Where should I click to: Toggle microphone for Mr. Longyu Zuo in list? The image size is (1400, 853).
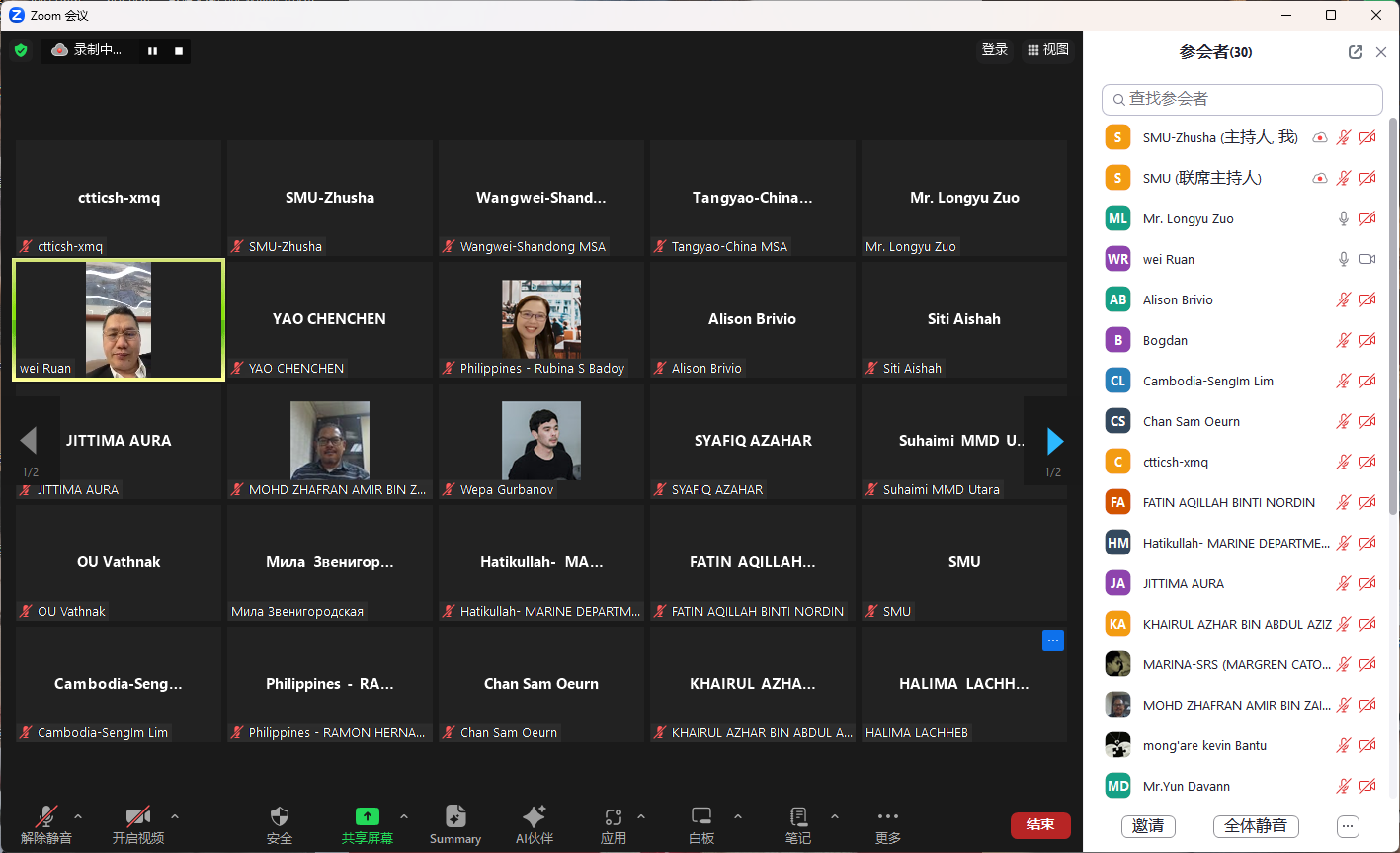[1343, 218]
